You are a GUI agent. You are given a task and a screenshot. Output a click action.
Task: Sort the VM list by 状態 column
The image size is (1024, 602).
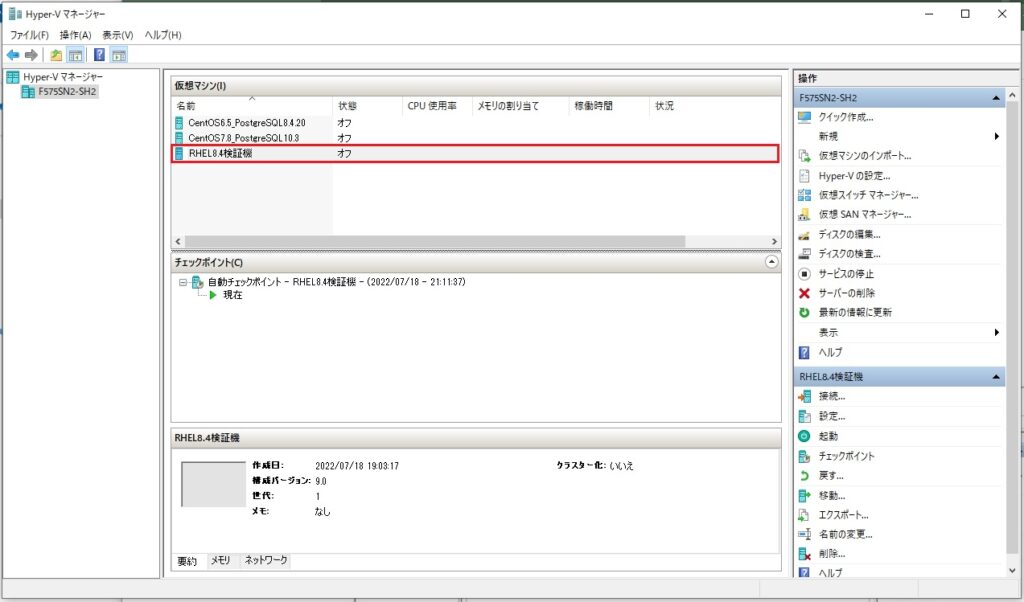[368, 106]
